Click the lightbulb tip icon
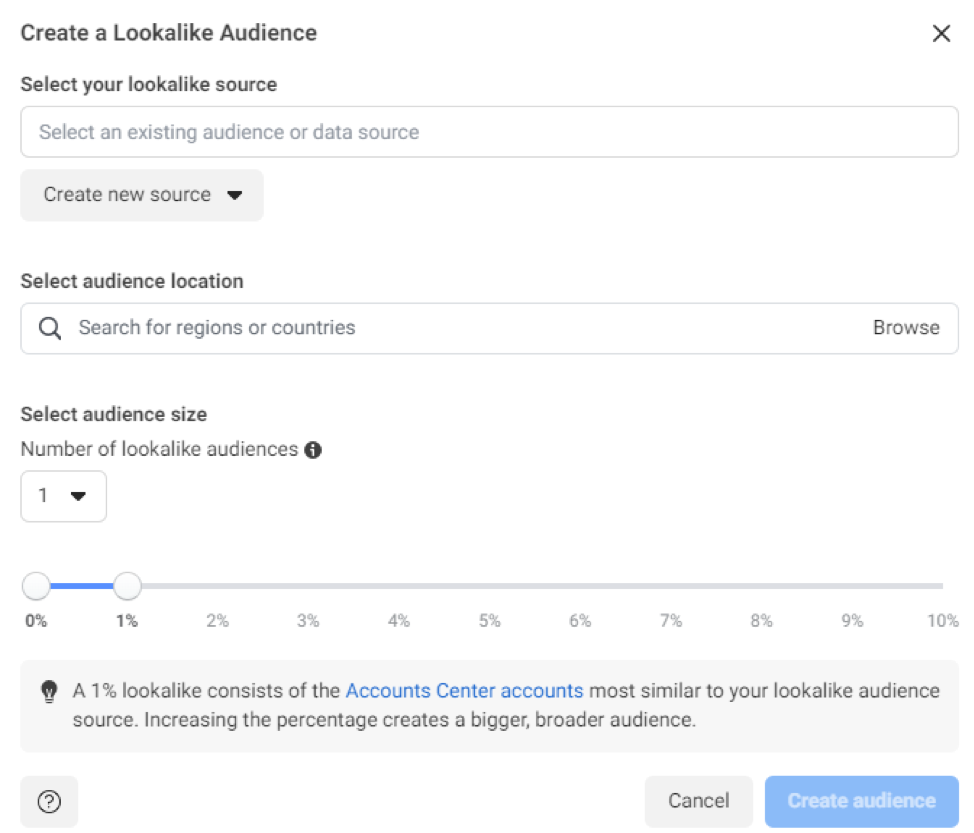Viewport: 974px width, 833px height. coord(48,691)
